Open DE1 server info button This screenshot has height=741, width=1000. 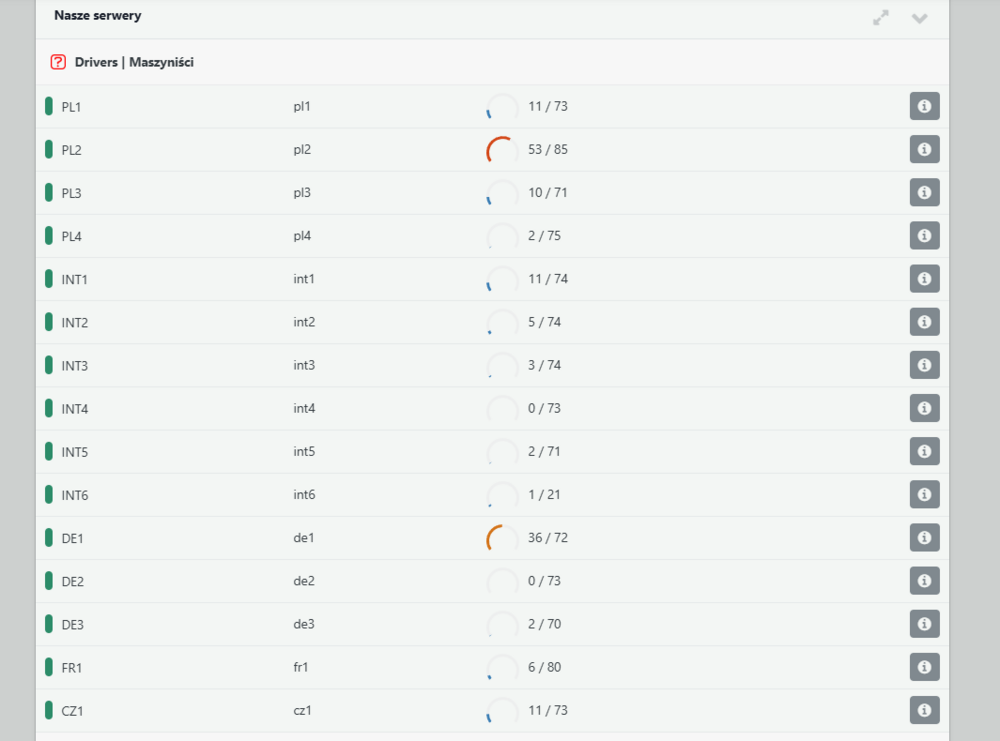(x=924, y=537)
